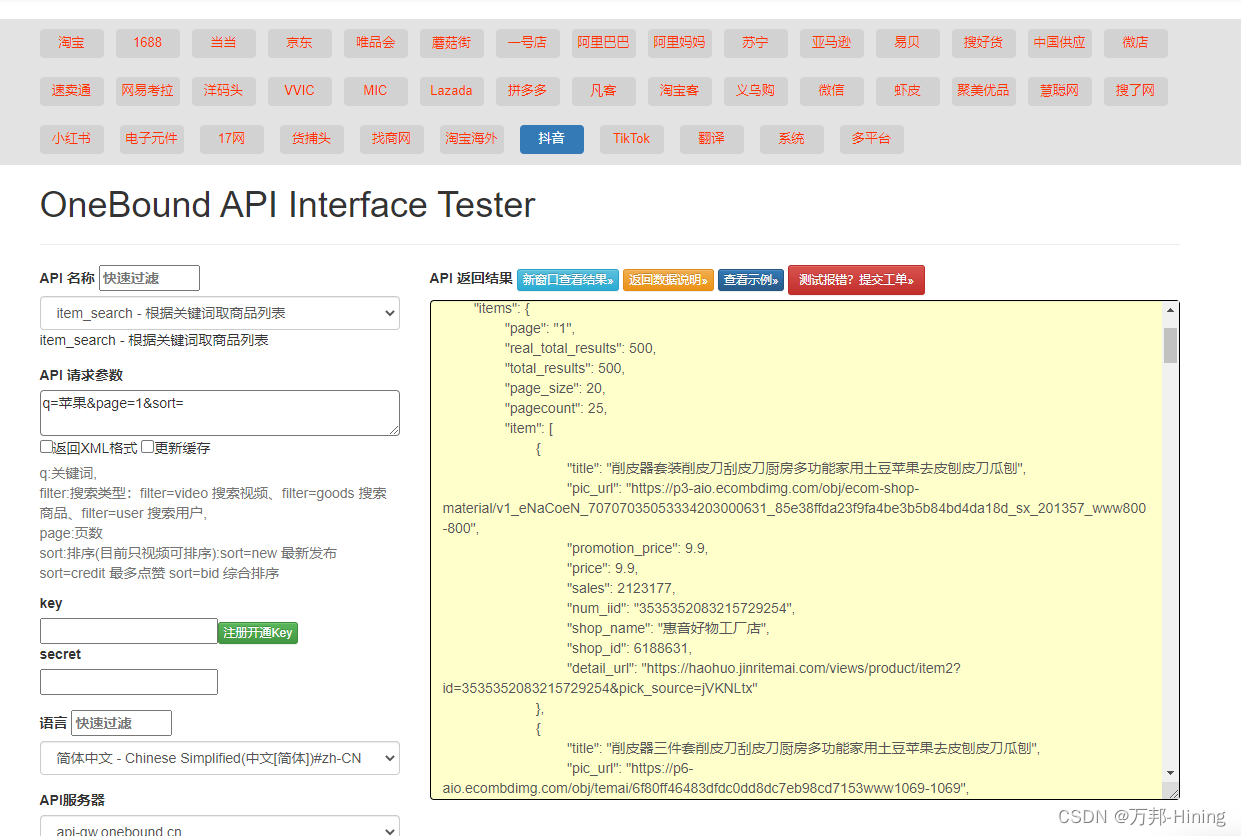Open the 凡客 platform tab
The image size is (1241, 836).
click(x=603, y=91)
